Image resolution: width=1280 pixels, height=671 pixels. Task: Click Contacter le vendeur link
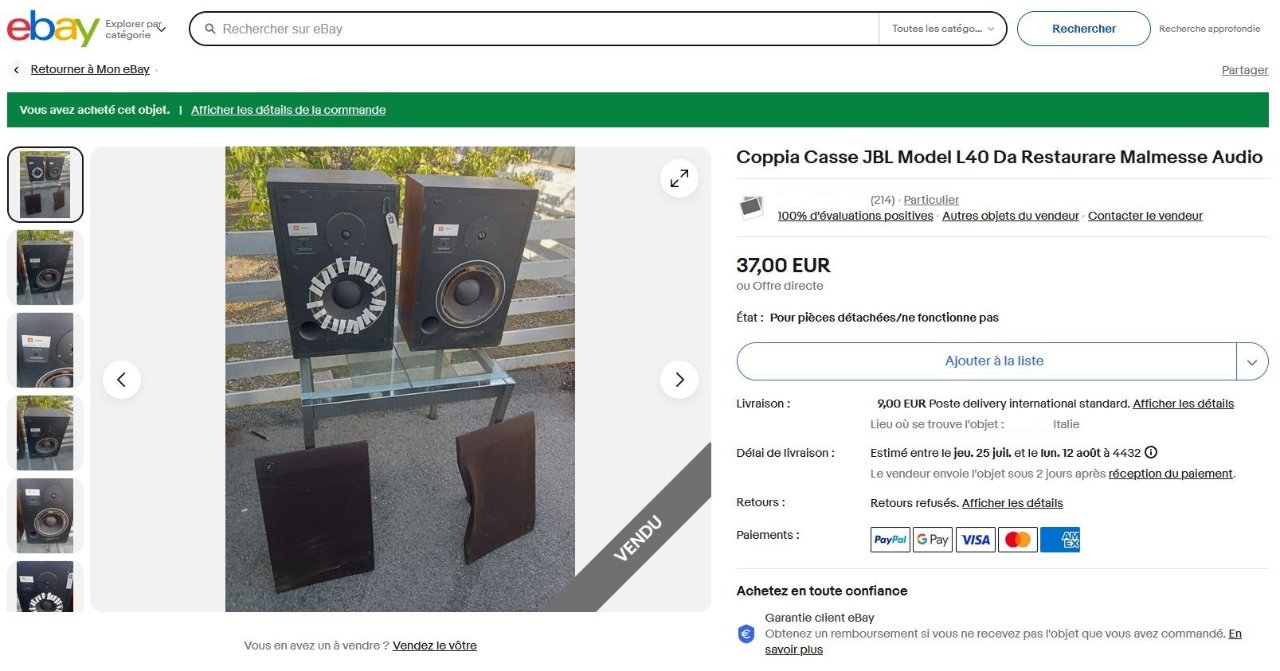pos(1145,216)
